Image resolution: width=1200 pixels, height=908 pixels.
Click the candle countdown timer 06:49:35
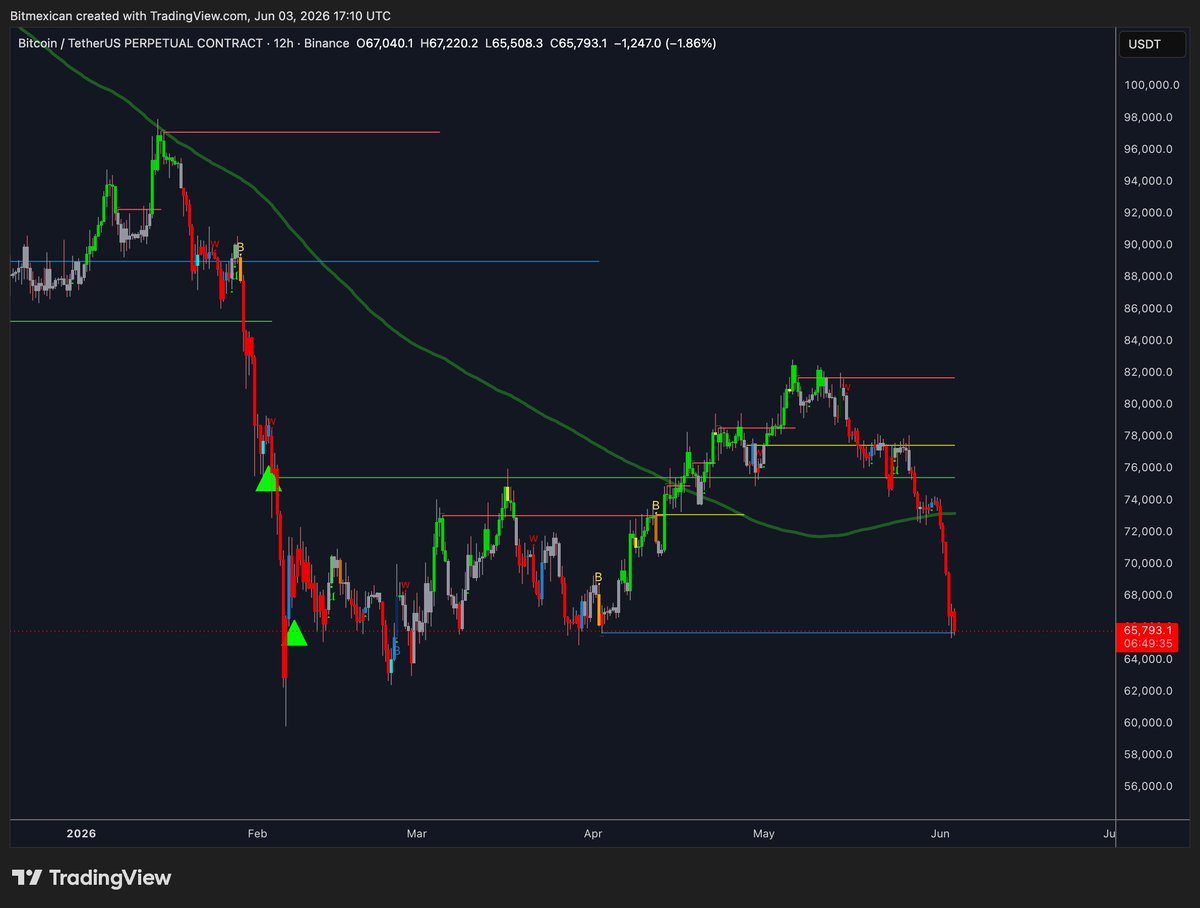(1147, 644)
